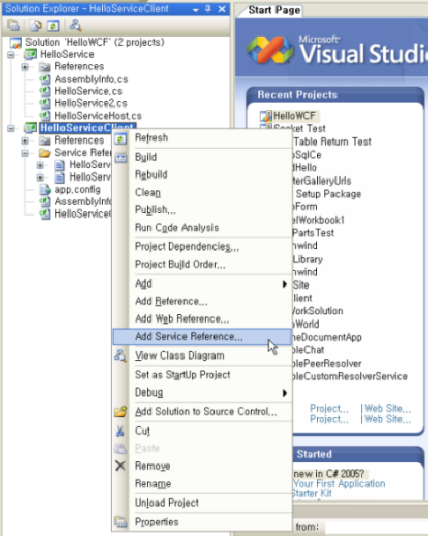
Task: Click the lower Web Site... link
Action: click(388, 419)
